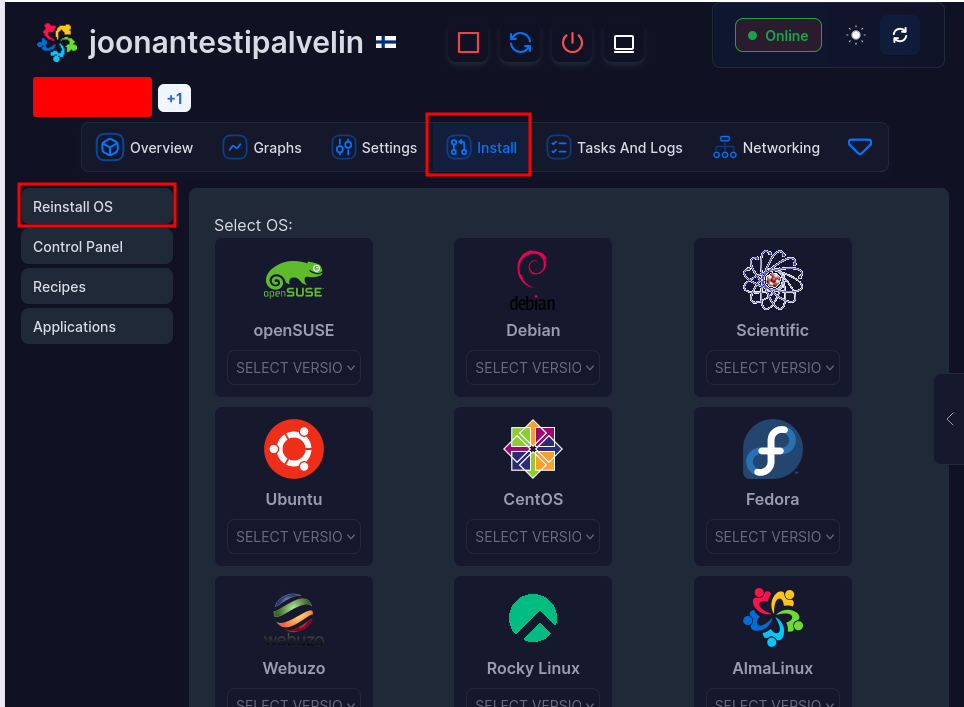The height and width of the screenshot is (707, 964).
Task: Click the Rocky Linux logo
Action: pos(532,618)
